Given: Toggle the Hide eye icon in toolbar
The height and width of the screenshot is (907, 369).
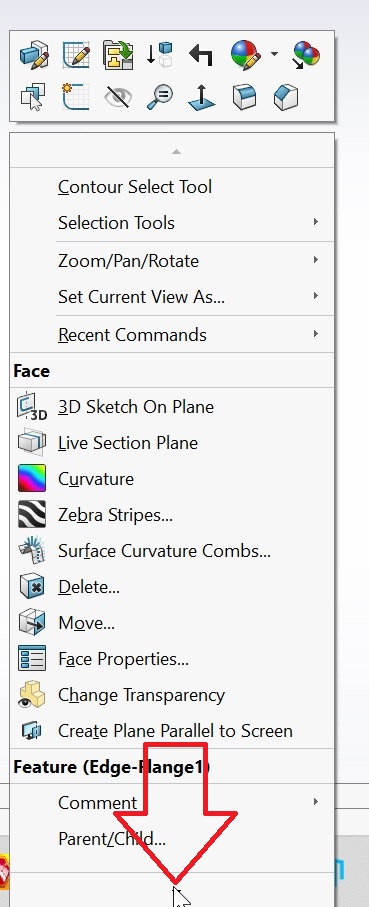Looking at the screenshot, I should point(118,97).
